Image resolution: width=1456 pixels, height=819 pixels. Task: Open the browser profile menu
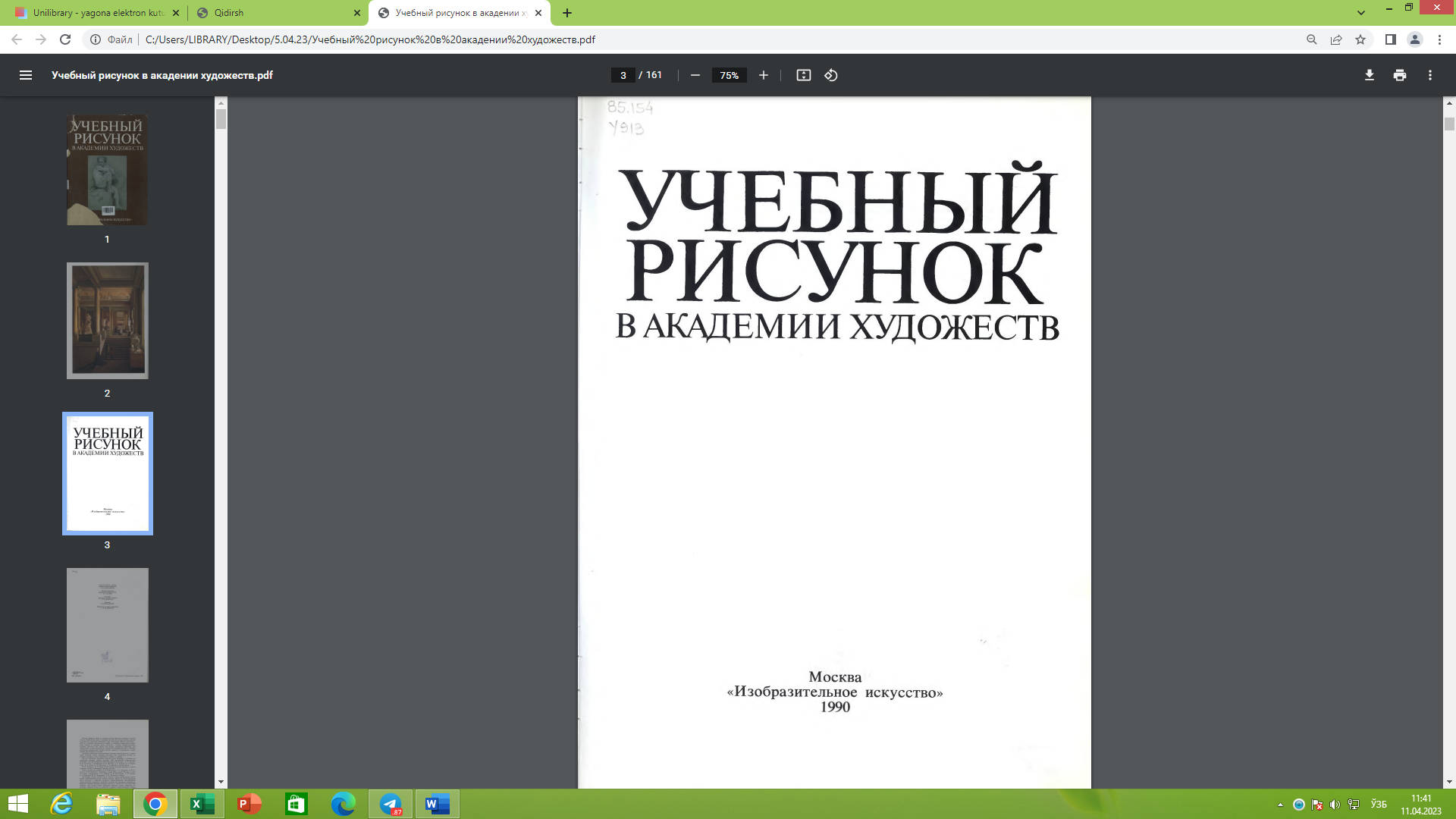click(x=1414, y=39)
